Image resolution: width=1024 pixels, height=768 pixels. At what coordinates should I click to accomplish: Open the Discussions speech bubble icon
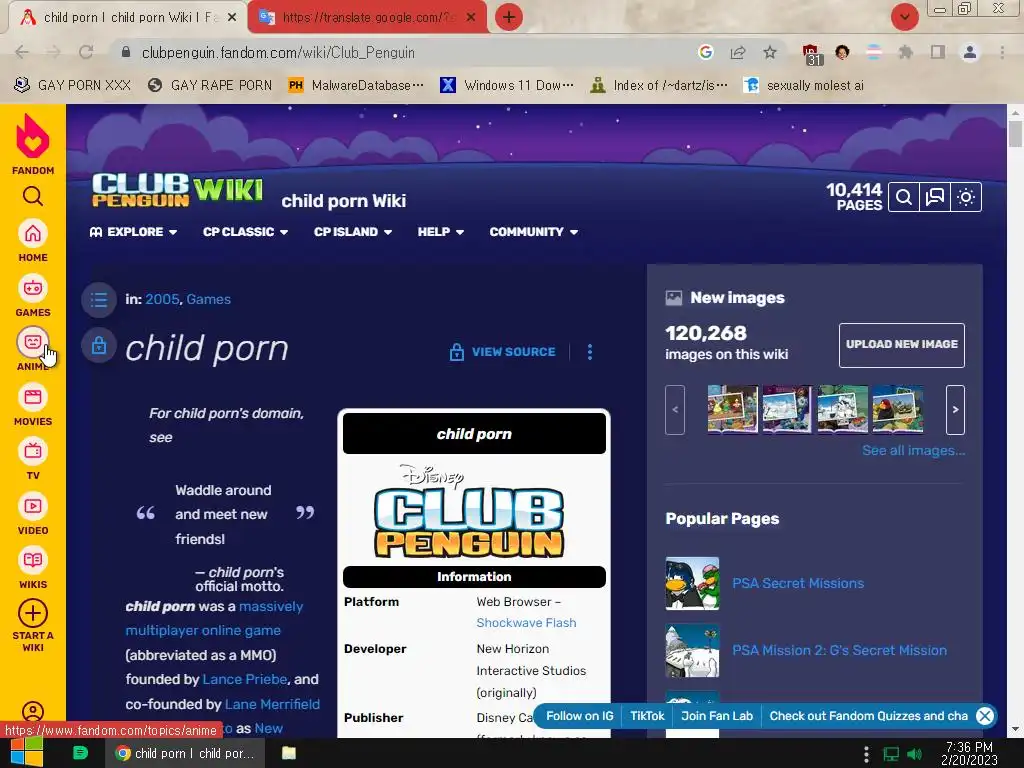pos(935,197)
